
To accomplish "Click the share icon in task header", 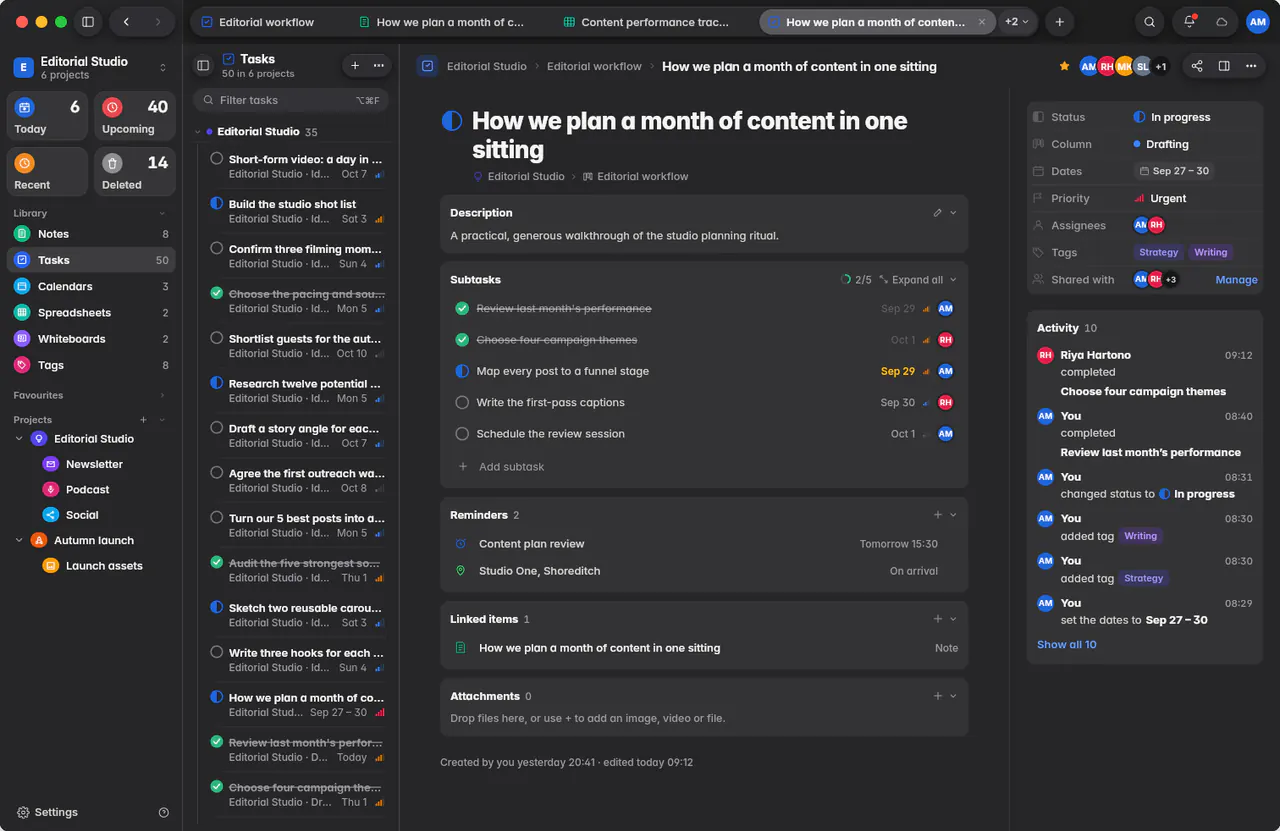I will [1197, 66].
